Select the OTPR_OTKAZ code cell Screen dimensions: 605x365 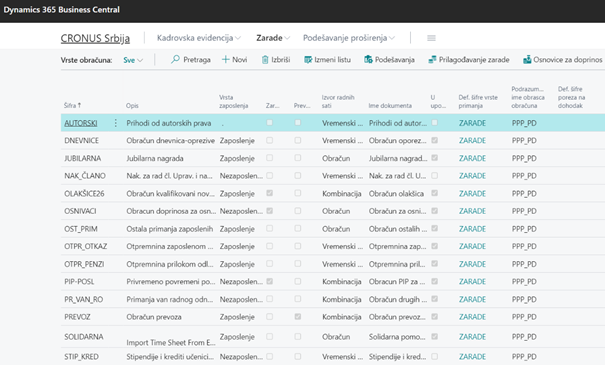coord(86,246)
